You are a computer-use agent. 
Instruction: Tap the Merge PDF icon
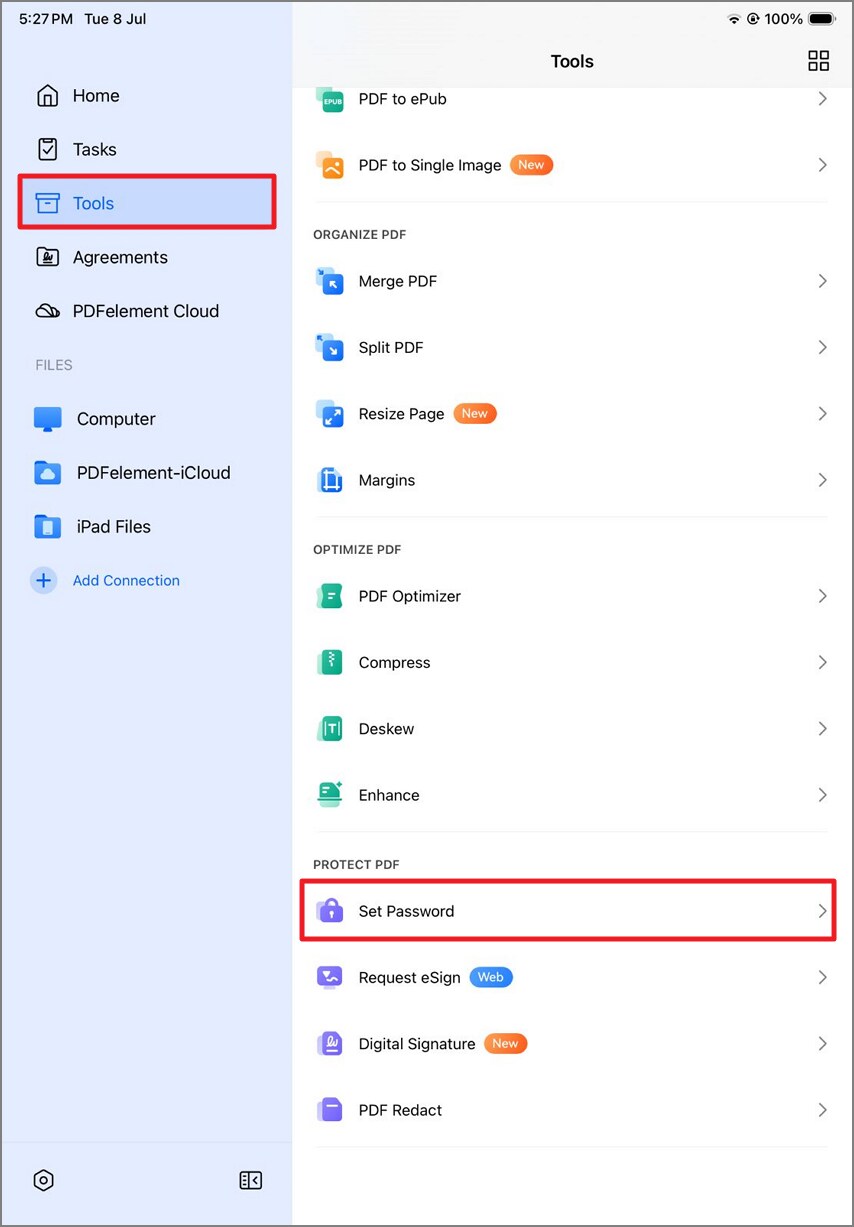coord(329,281)
